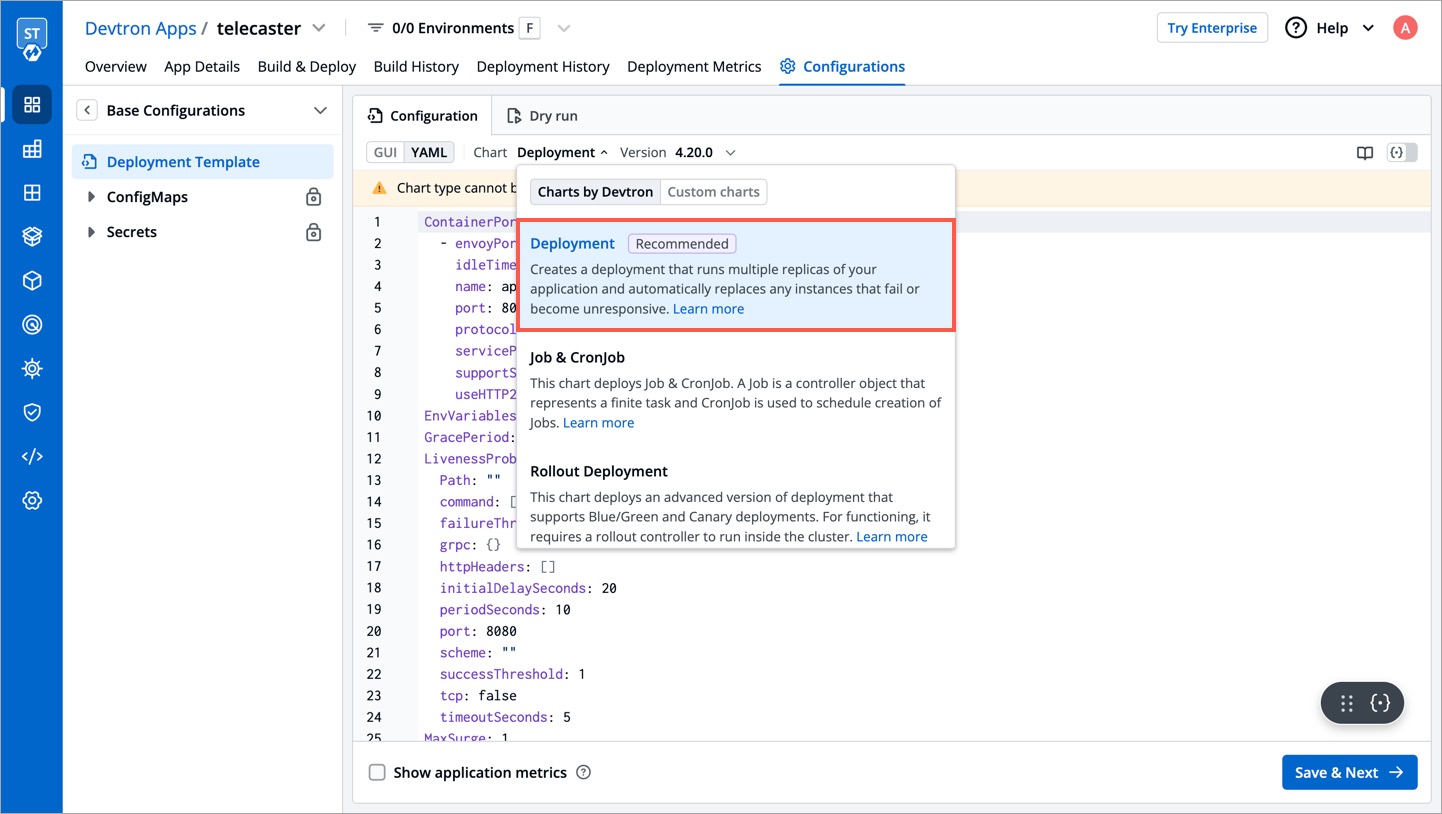
Task: Click Learn more link under Rollout Deployment
Action: coord(891,537)
